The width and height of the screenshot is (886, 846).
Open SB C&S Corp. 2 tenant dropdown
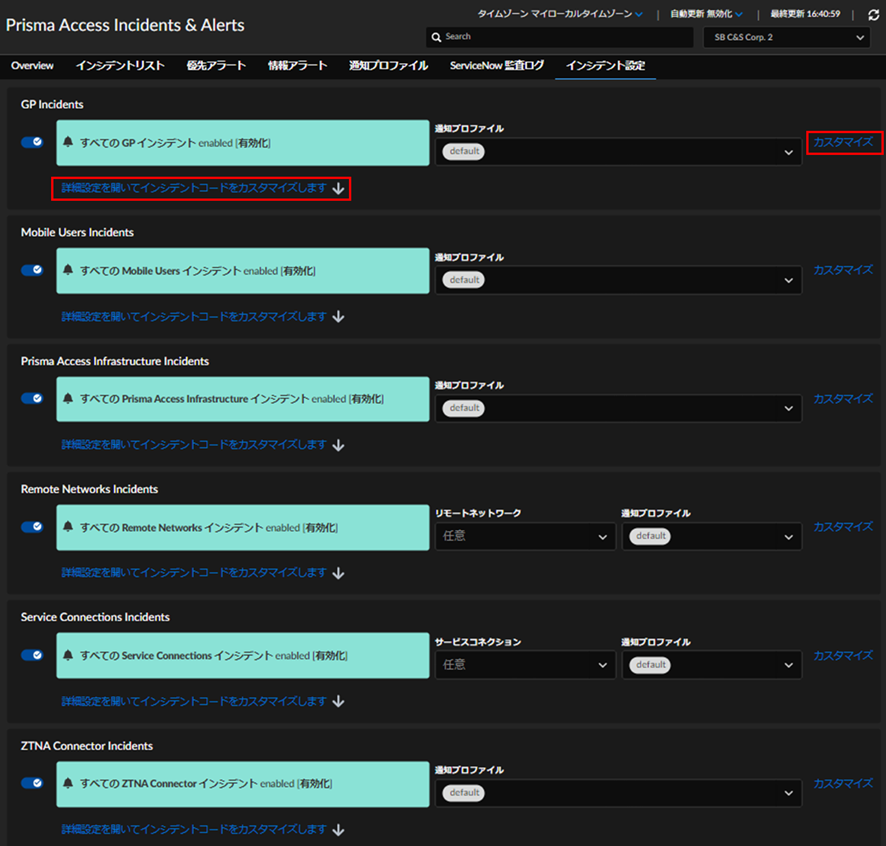point(787,37)
